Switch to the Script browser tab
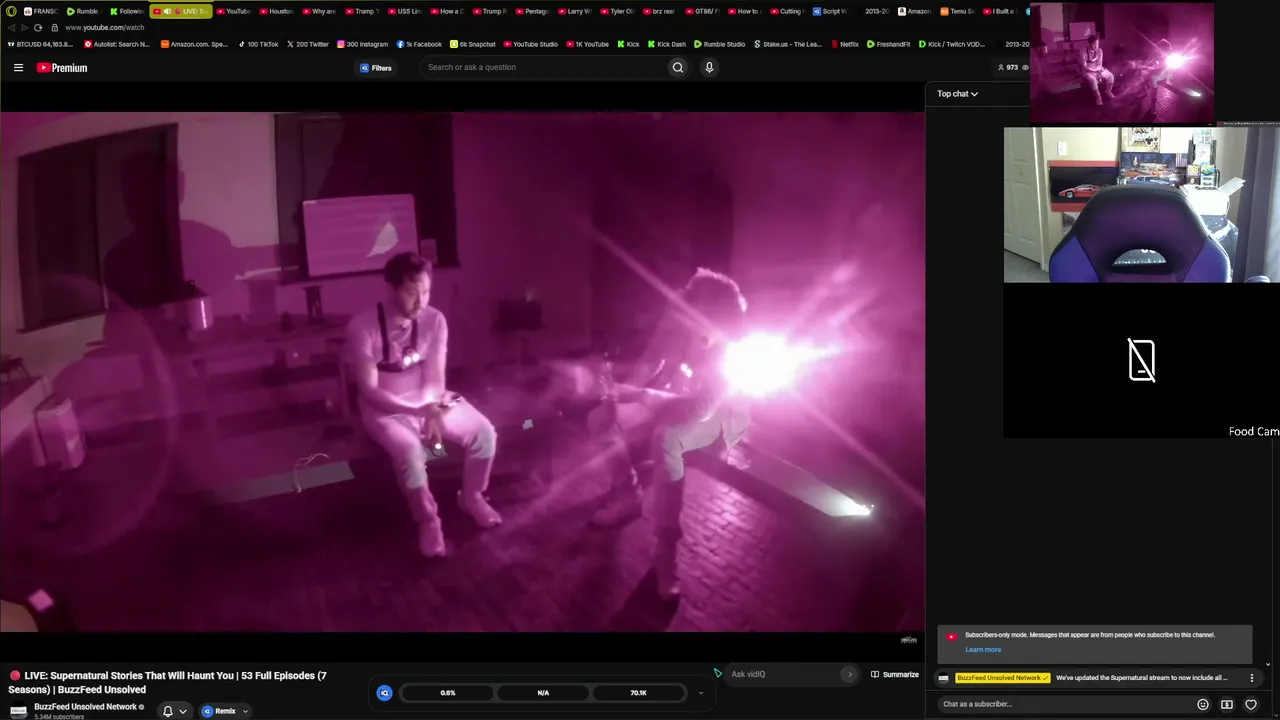 point(830,11)
